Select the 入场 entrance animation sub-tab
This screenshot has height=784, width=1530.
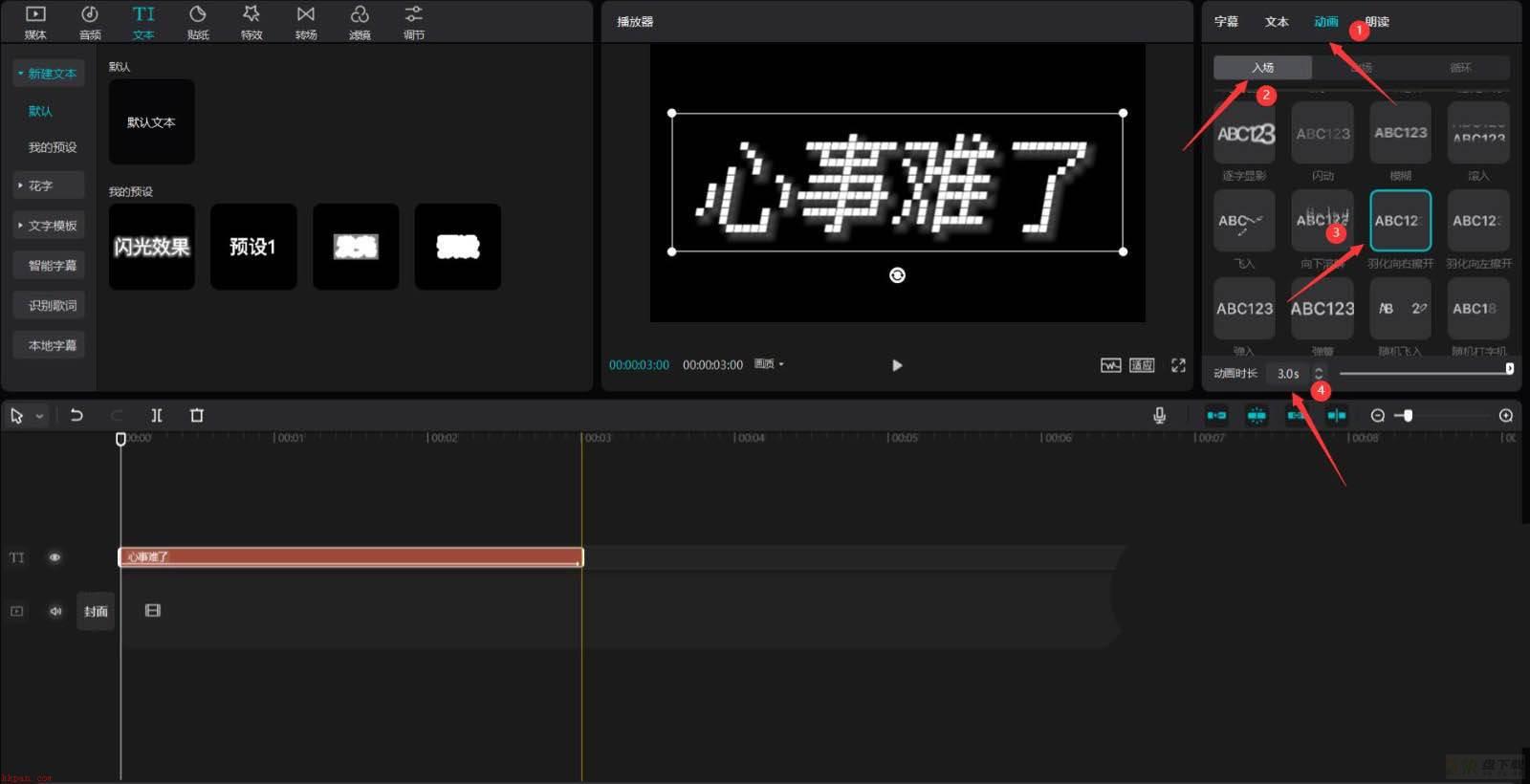pyautogui.click(x=1262, y=67)
